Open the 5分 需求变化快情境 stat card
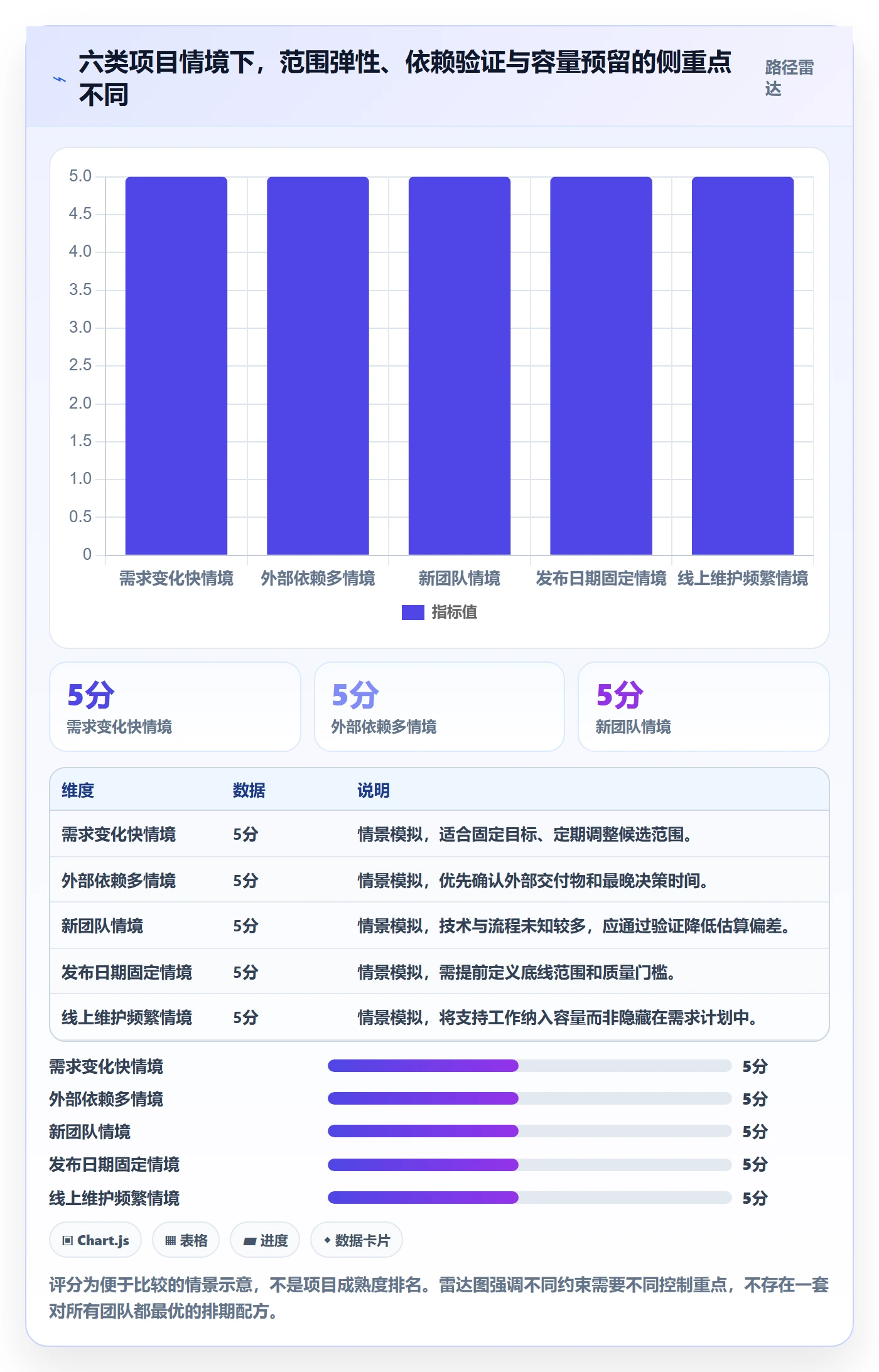 [x=175, y=707]
